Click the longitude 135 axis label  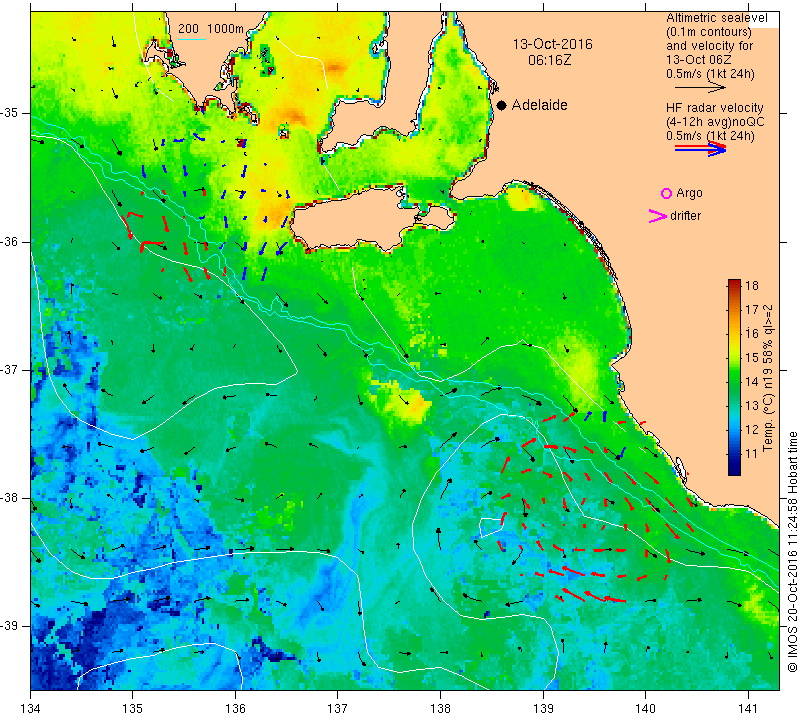click(133, 709)
